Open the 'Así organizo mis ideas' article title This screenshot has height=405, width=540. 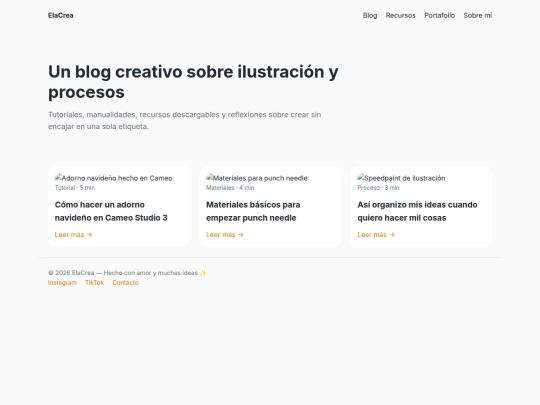[417, 211]
